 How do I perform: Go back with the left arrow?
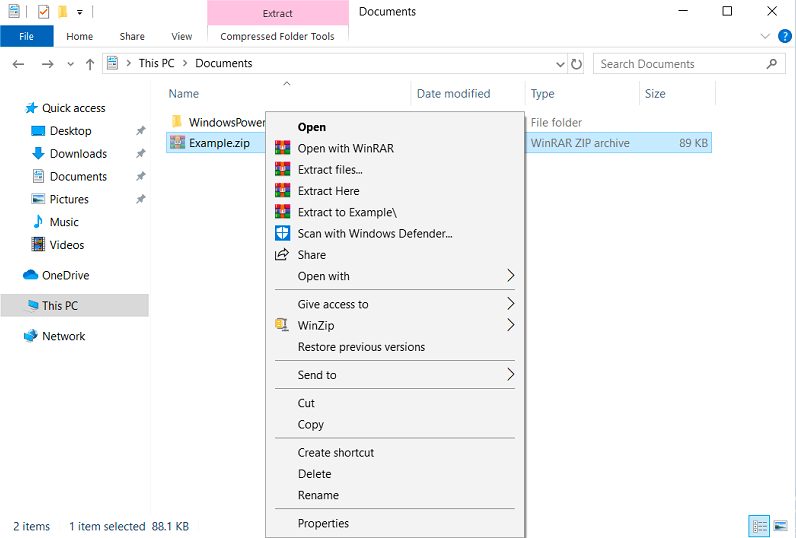click(18, 64)
